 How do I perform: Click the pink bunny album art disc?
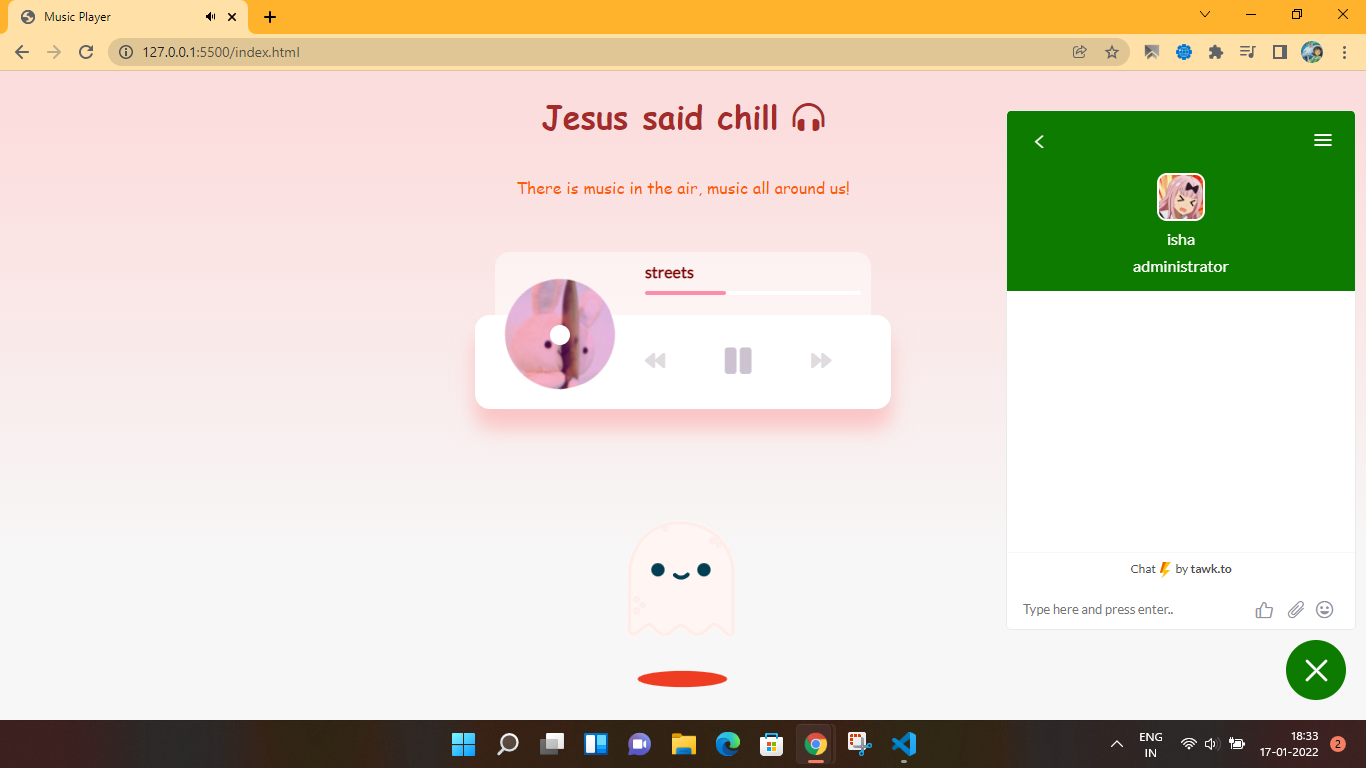coord(560,334)
